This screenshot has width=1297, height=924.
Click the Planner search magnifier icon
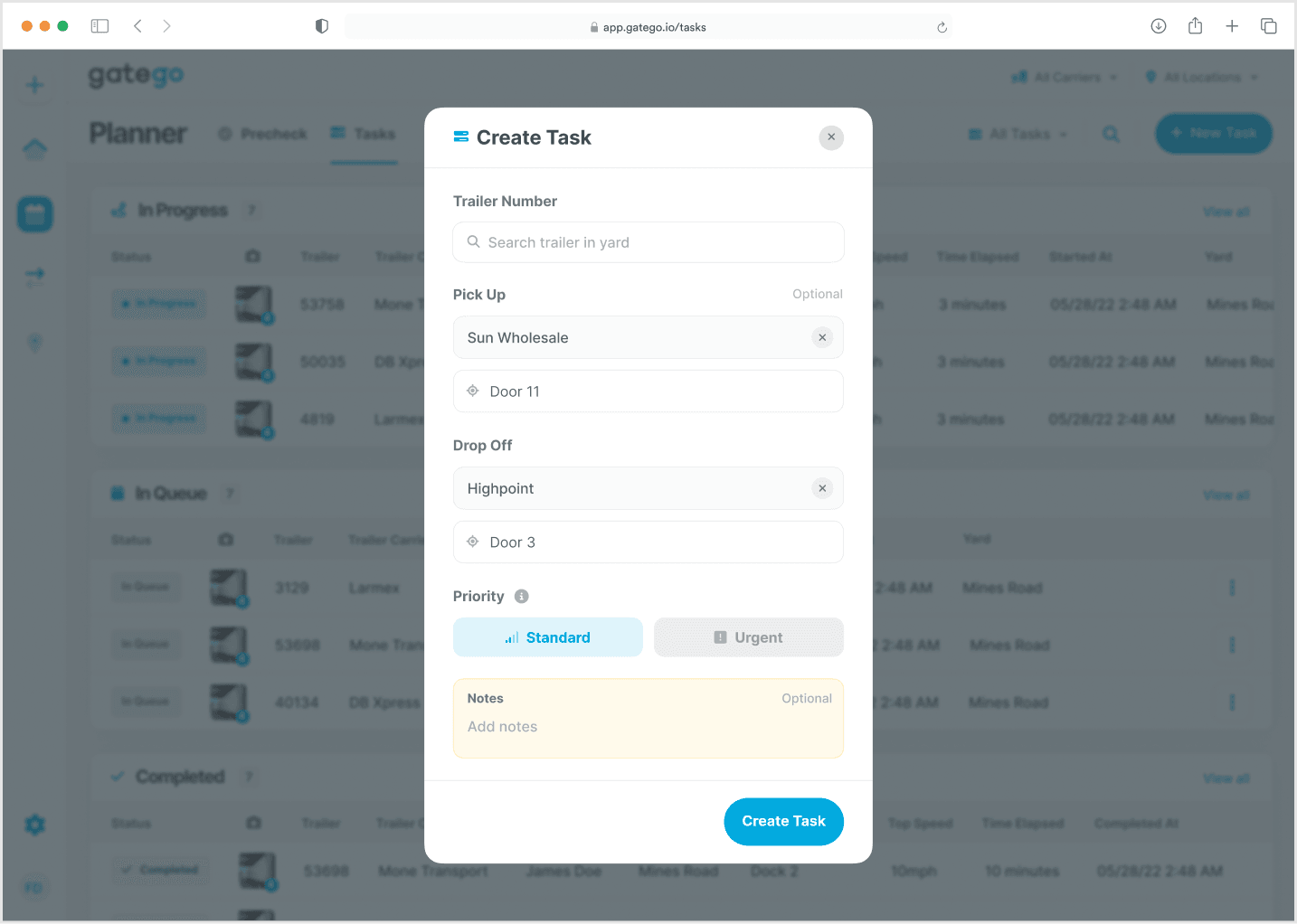tap(1111, 134)
